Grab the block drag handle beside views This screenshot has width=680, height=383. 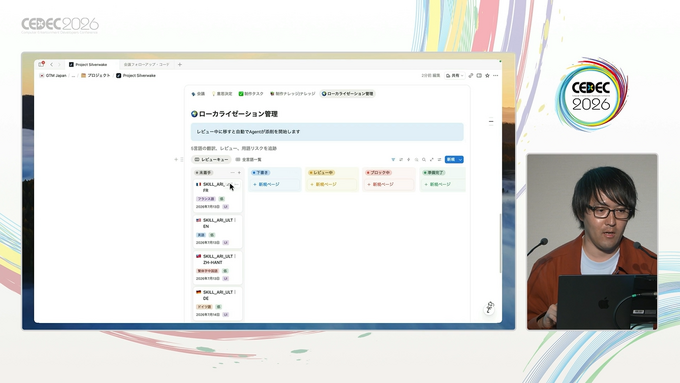coord(182,160)
